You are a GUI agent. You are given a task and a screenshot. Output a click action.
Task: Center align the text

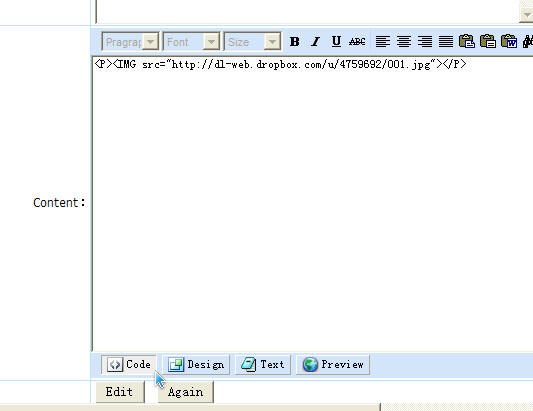[404, 42]
